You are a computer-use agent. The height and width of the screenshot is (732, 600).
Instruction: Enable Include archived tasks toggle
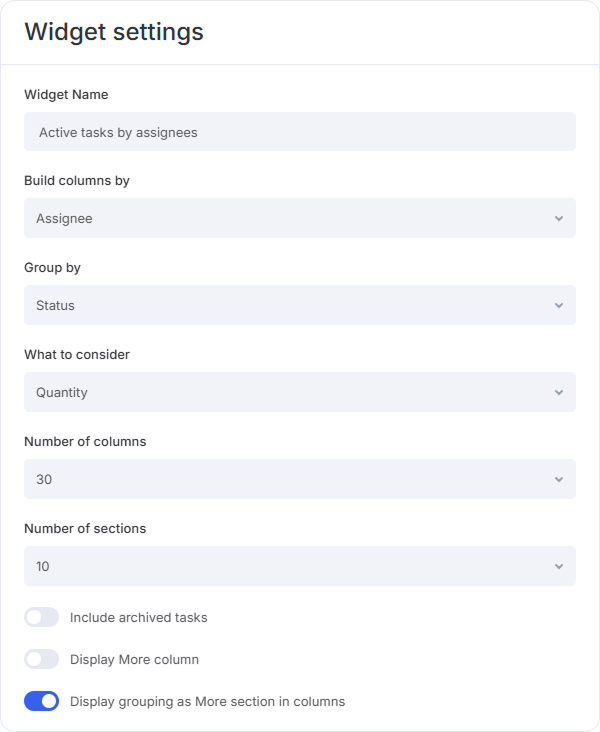(x=41, y=617)
